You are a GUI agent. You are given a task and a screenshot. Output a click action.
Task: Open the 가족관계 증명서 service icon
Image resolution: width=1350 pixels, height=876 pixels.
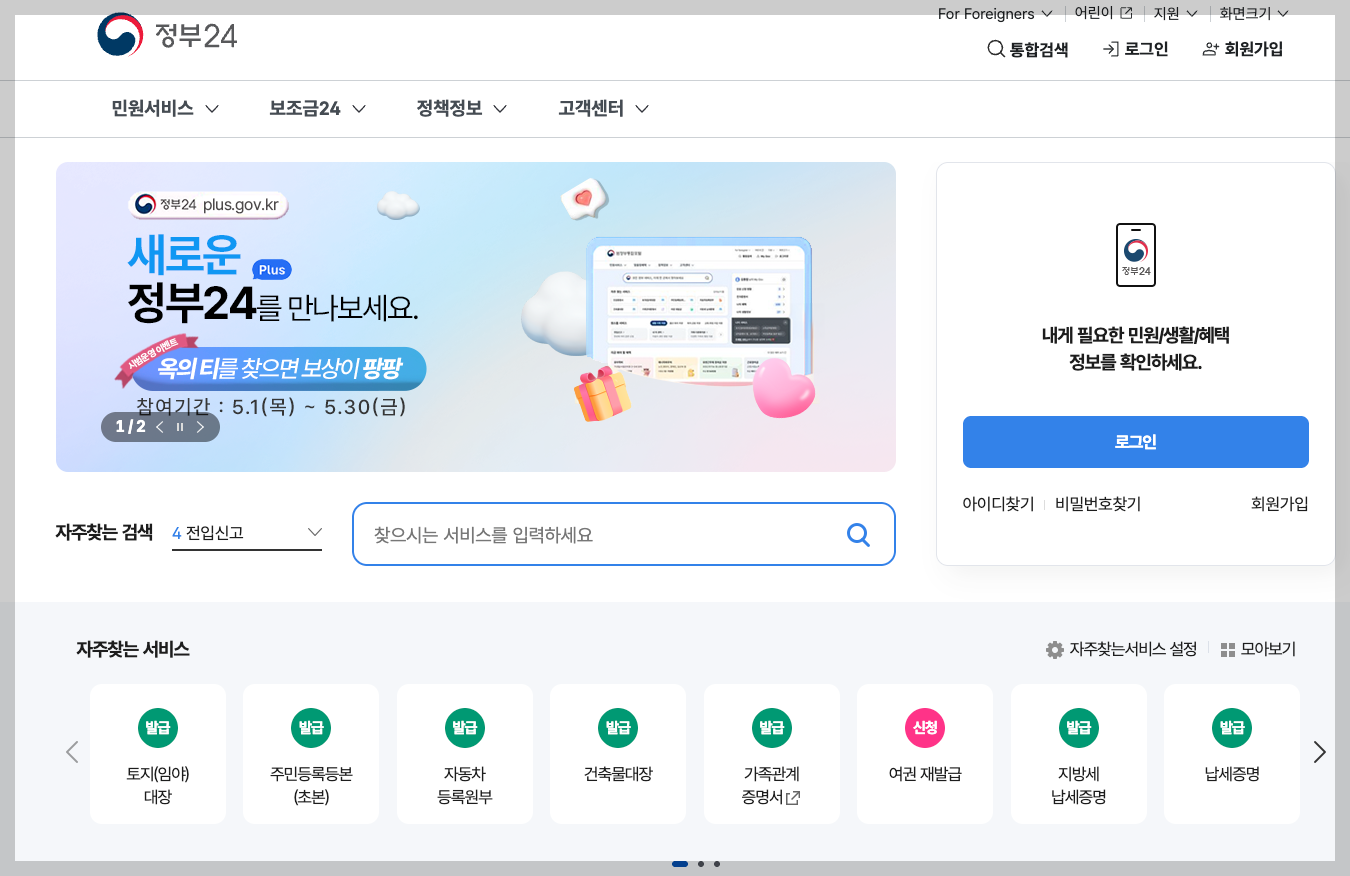click(771, 754)
